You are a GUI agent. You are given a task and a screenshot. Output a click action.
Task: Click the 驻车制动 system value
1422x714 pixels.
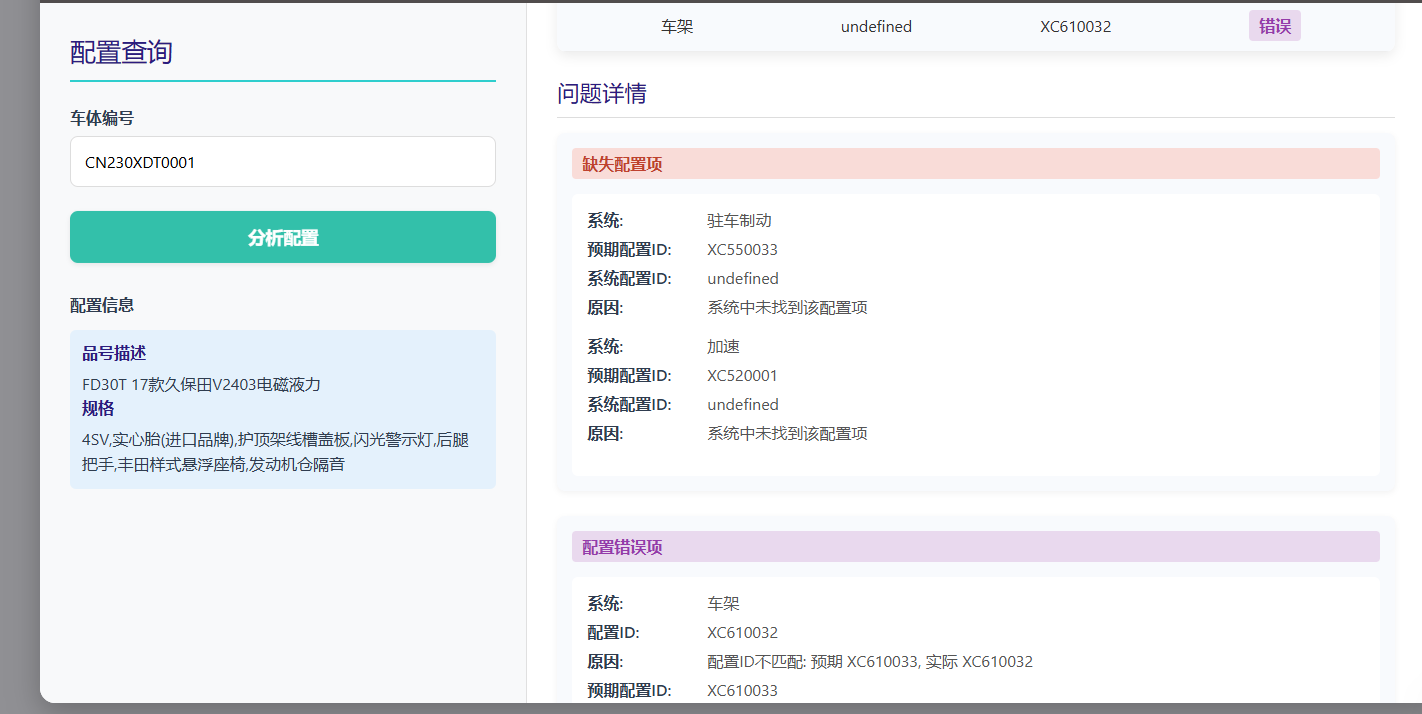pos(739,221)
